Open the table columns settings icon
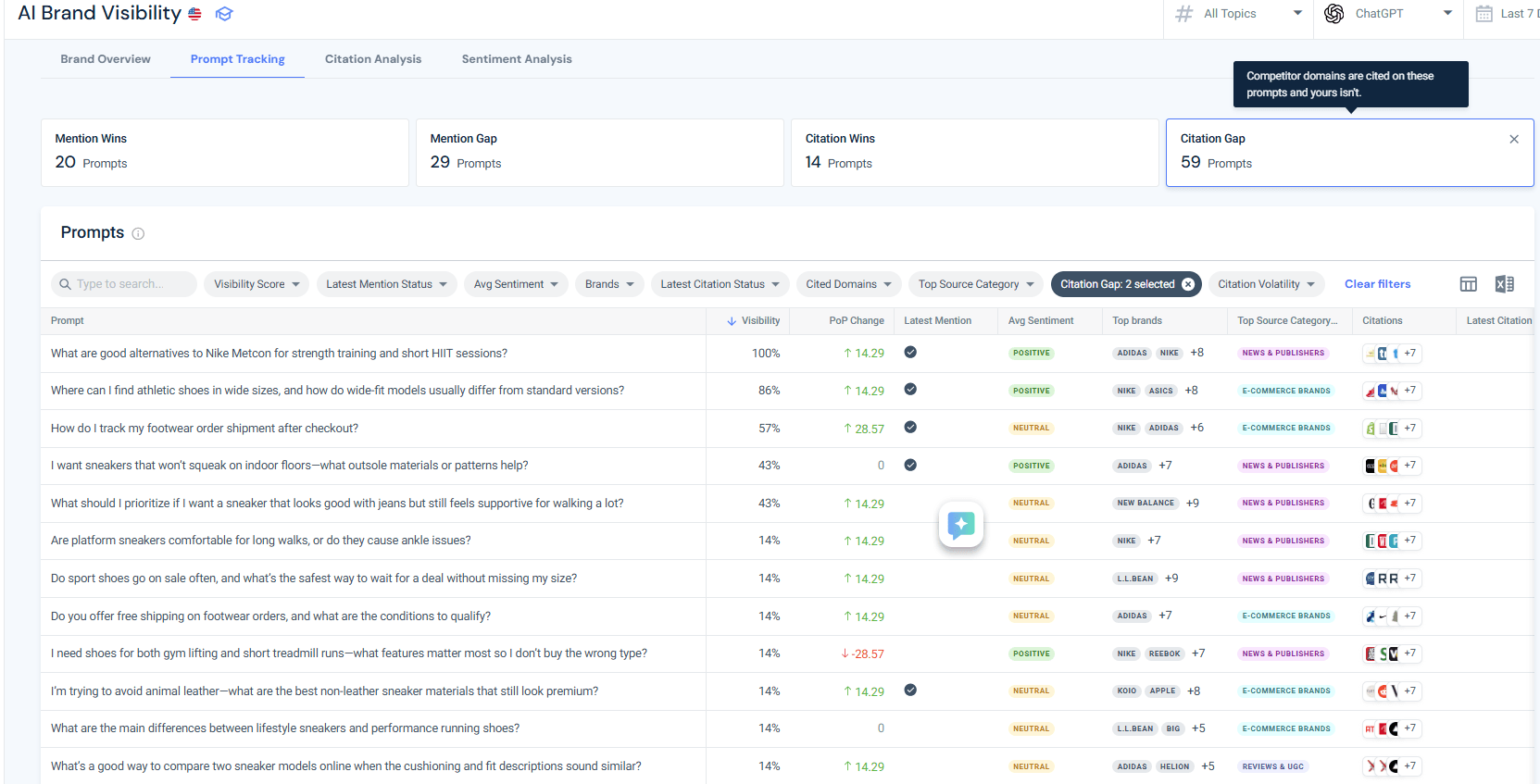 [1469, 284]
